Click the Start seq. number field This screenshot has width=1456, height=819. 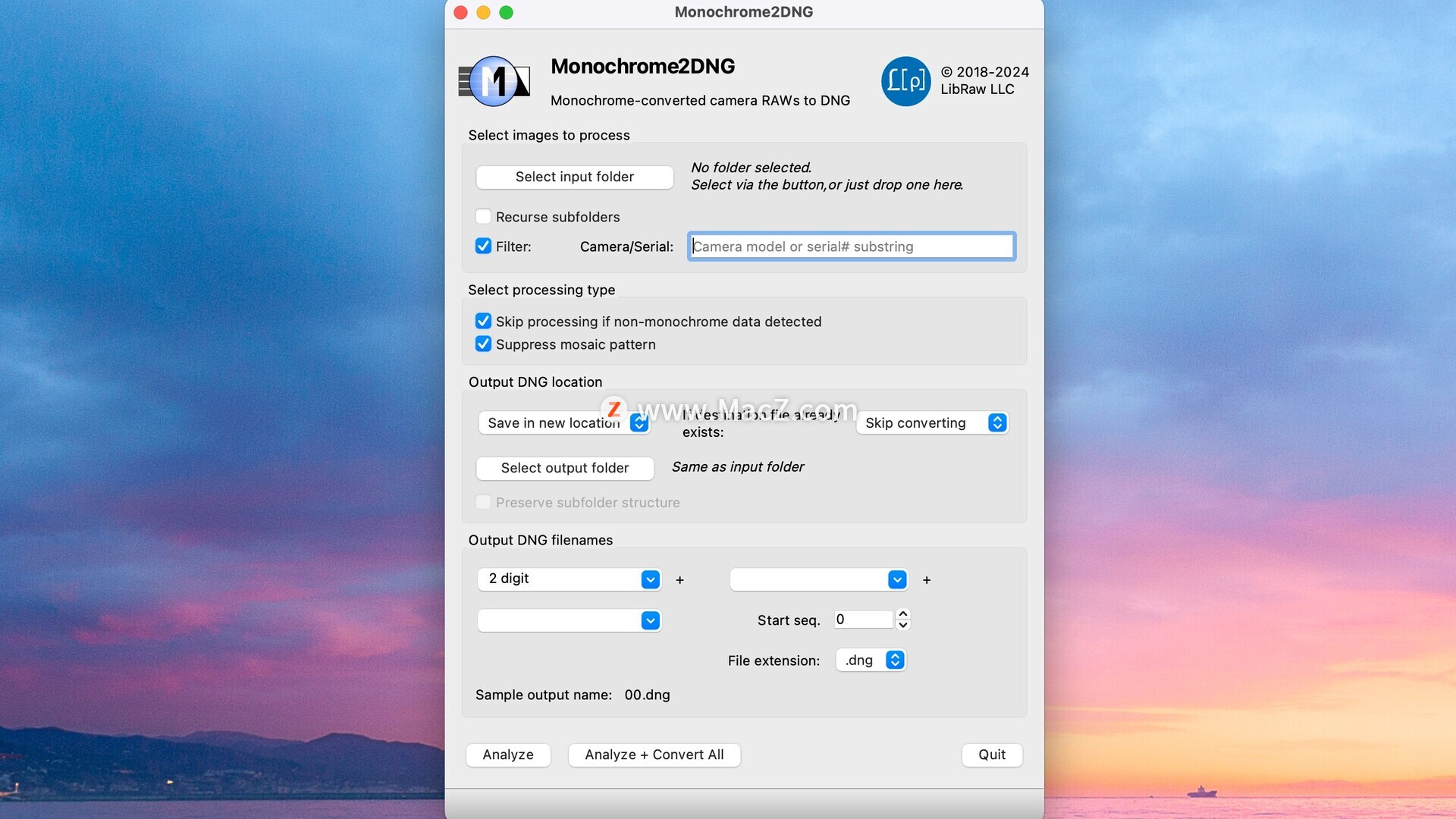click(864, 620)
